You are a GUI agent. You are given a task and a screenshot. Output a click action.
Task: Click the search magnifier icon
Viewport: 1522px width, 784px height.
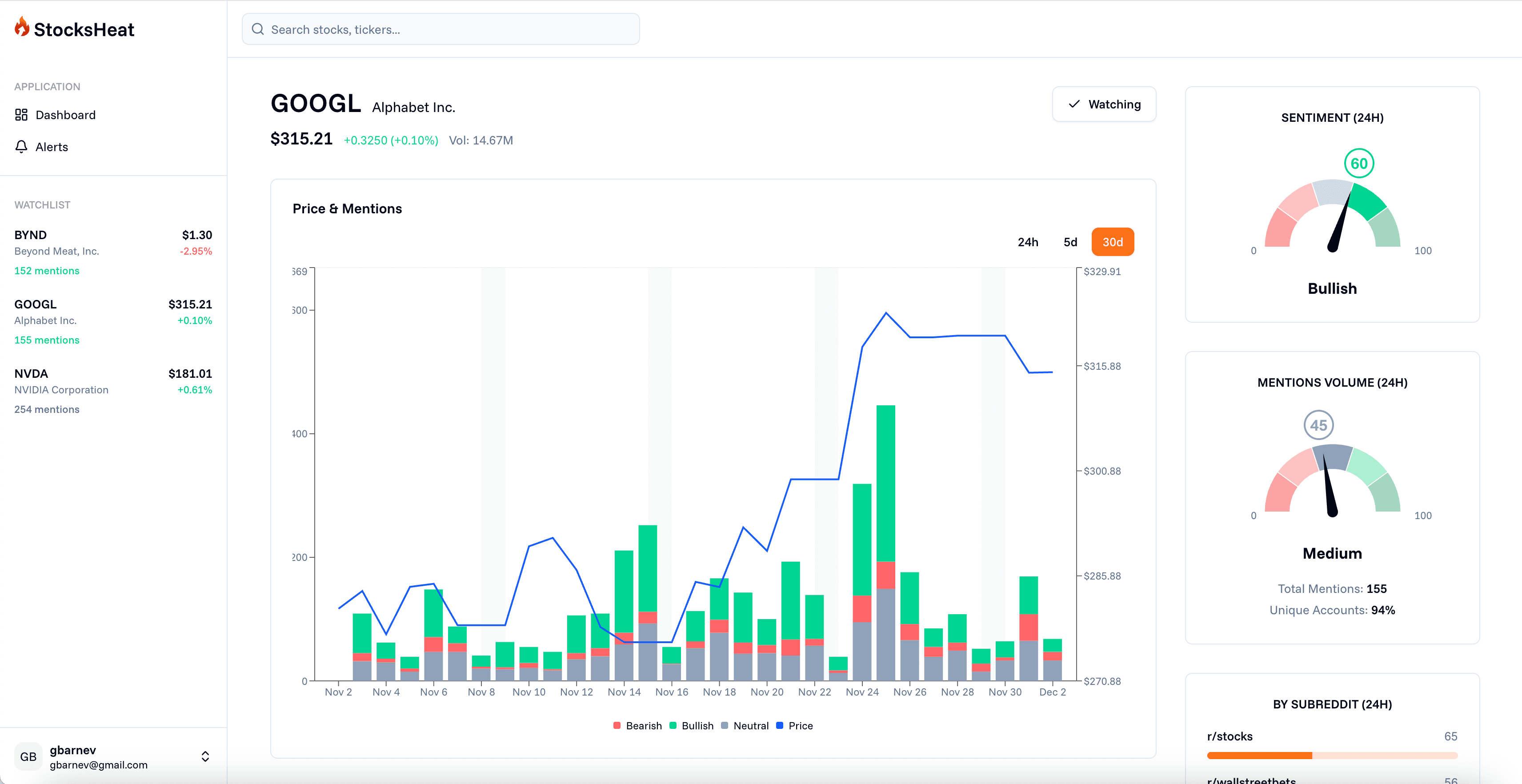point(258,29)
